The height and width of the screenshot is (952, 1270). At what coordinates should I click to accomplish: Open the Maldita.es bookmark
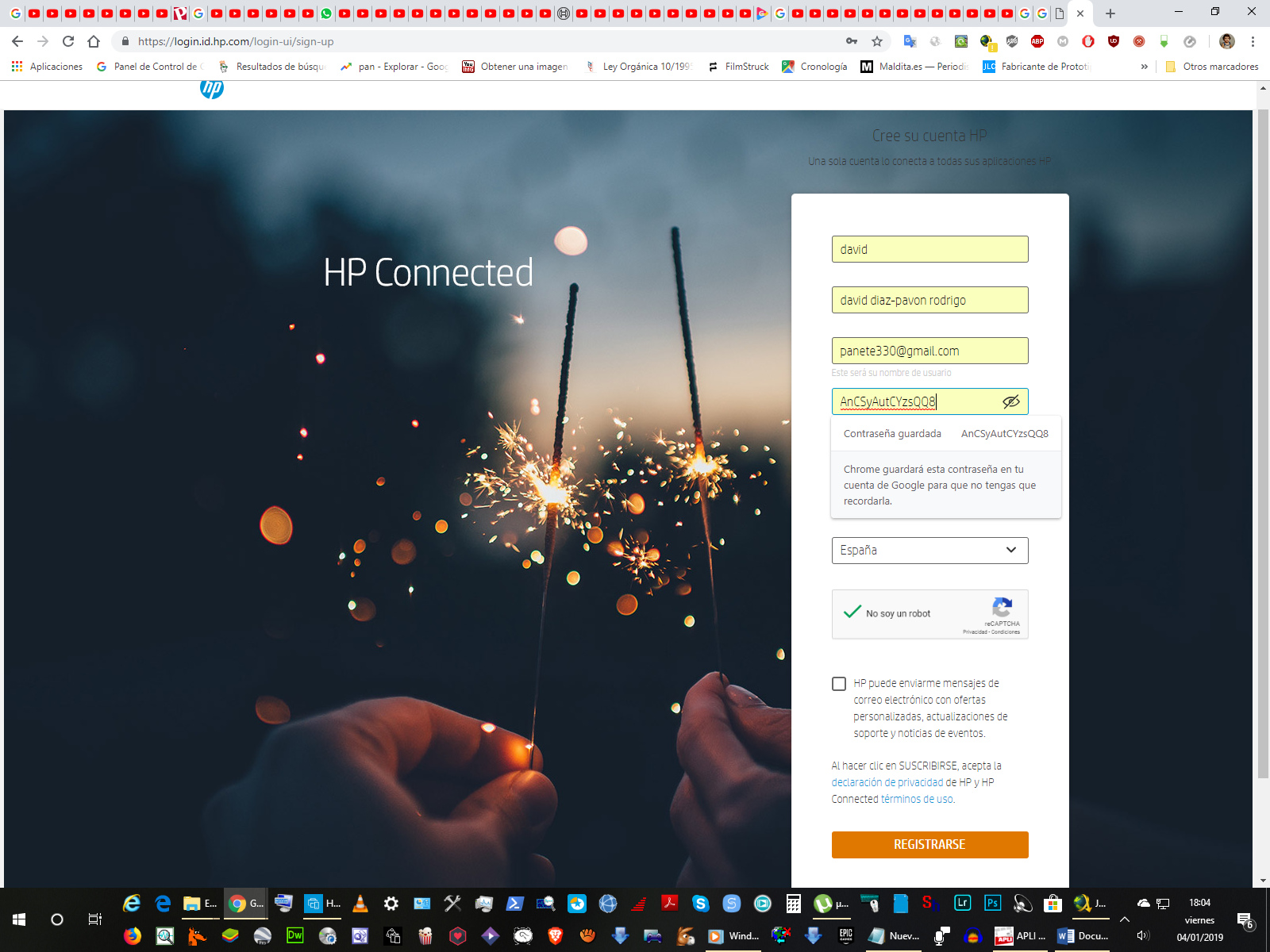914,67
